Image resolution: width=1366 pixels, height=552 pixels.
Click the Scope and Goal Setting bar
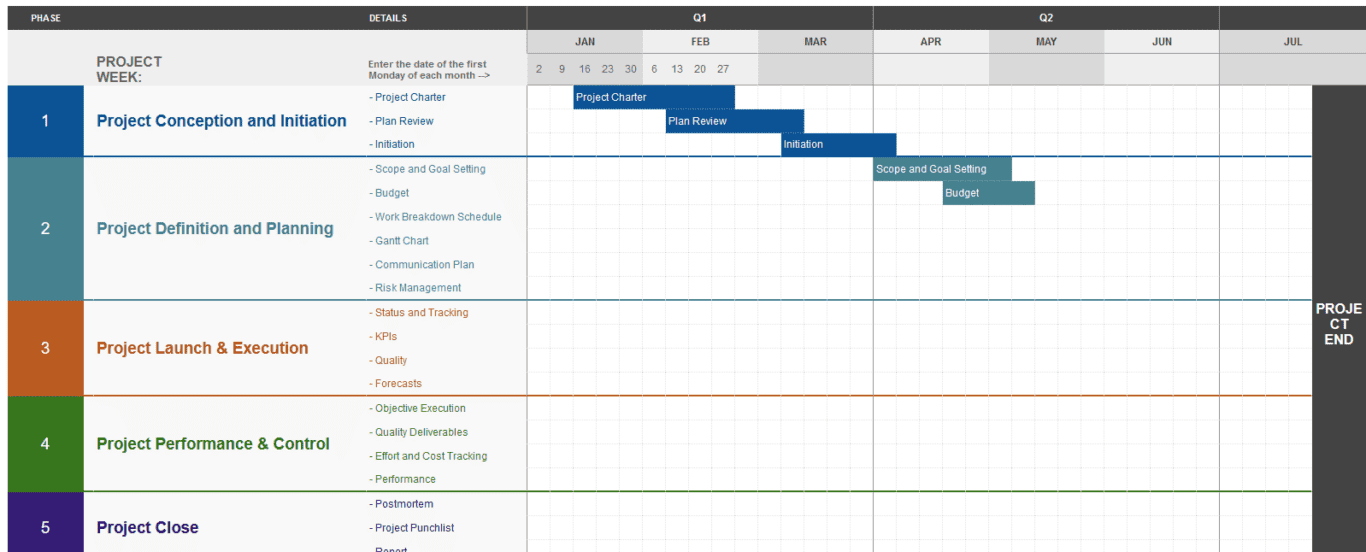943,169
